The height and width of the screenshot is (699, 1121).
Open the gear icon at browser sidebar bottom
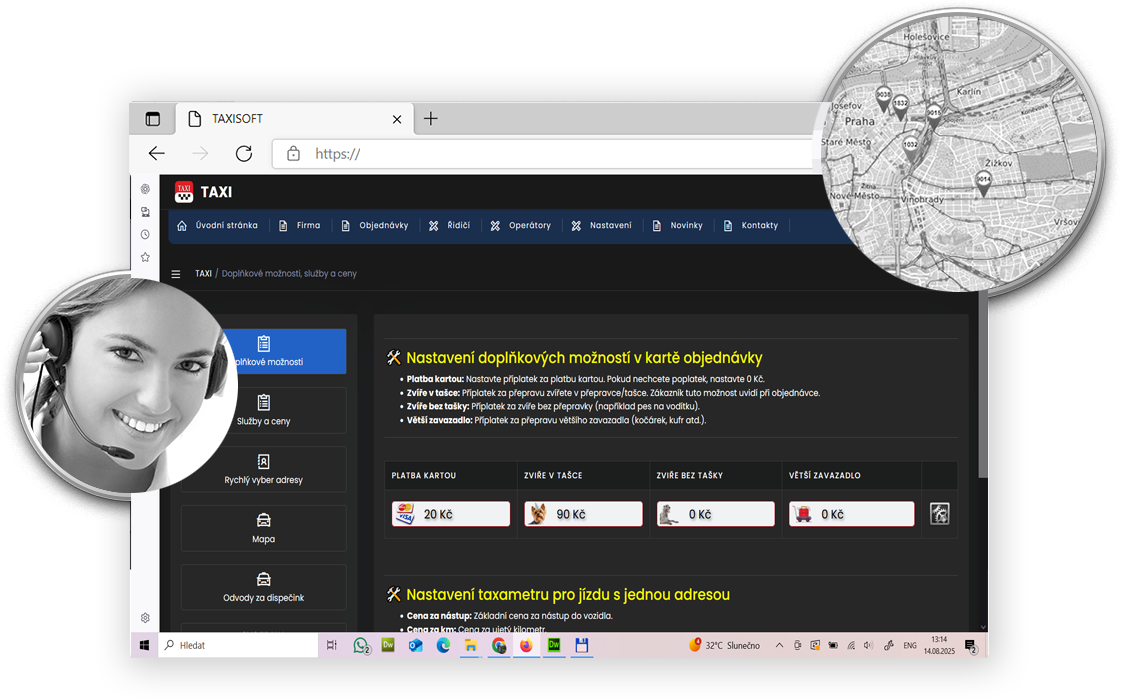click(x=145, y=618)
